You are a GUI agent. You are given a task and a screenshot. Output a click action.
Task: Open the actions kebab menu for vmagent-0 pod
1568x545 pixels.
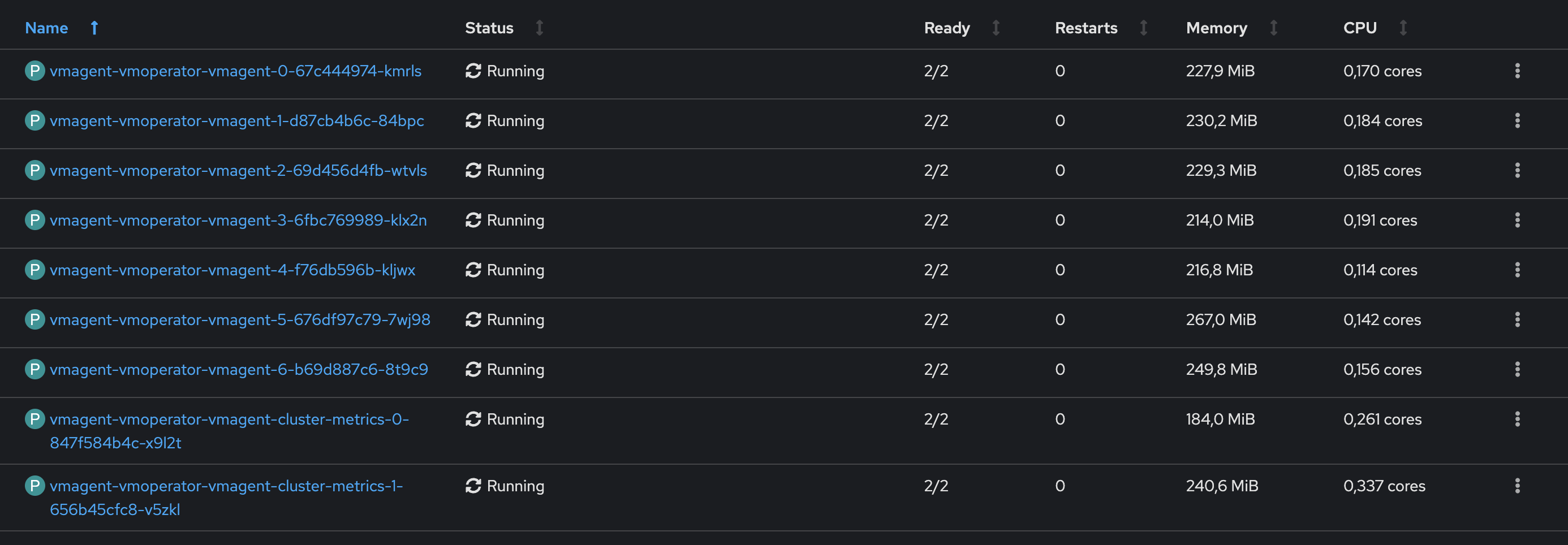point(1518,71)
